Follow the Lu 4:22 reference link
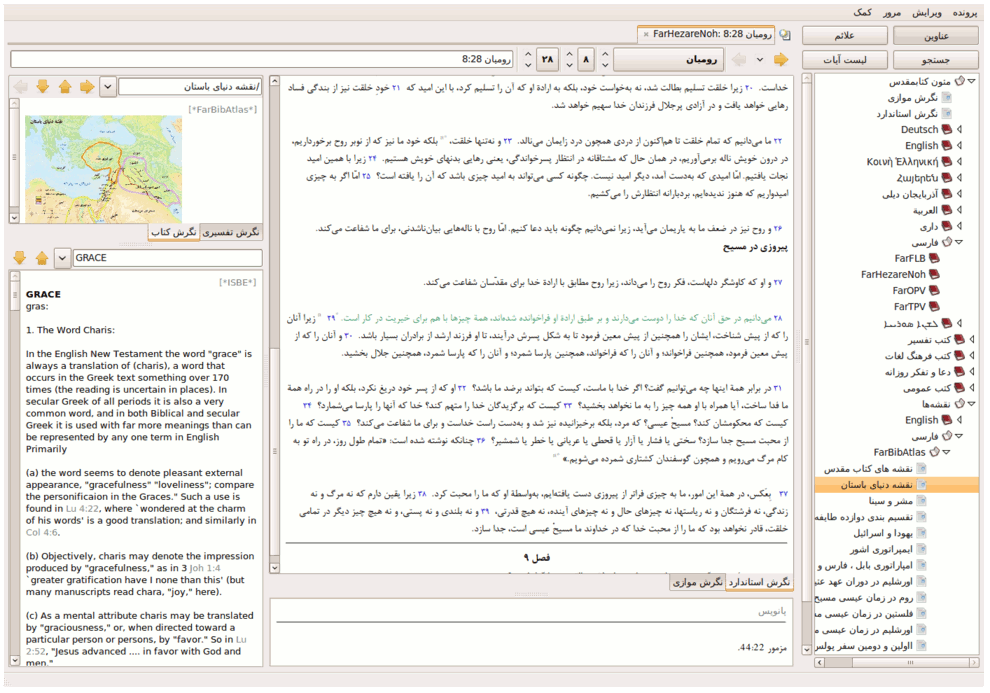 (x=82, y=509)
